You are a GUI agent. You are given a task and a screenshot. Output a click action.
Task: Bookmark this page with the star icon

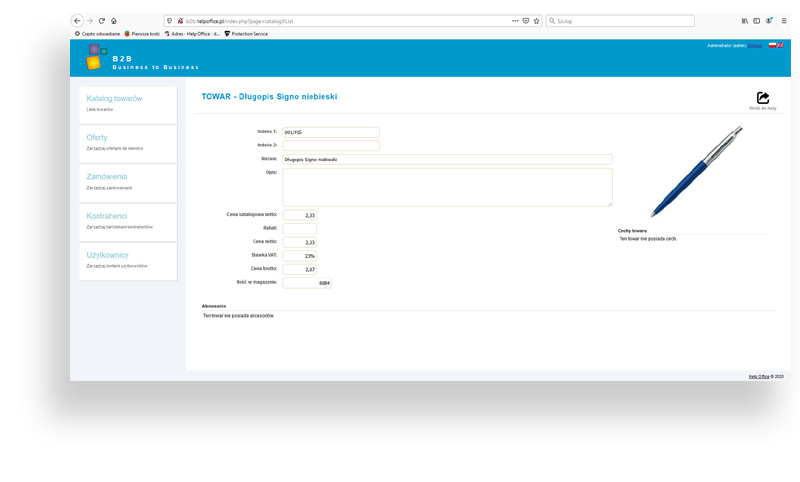click(x=536, y=21)
